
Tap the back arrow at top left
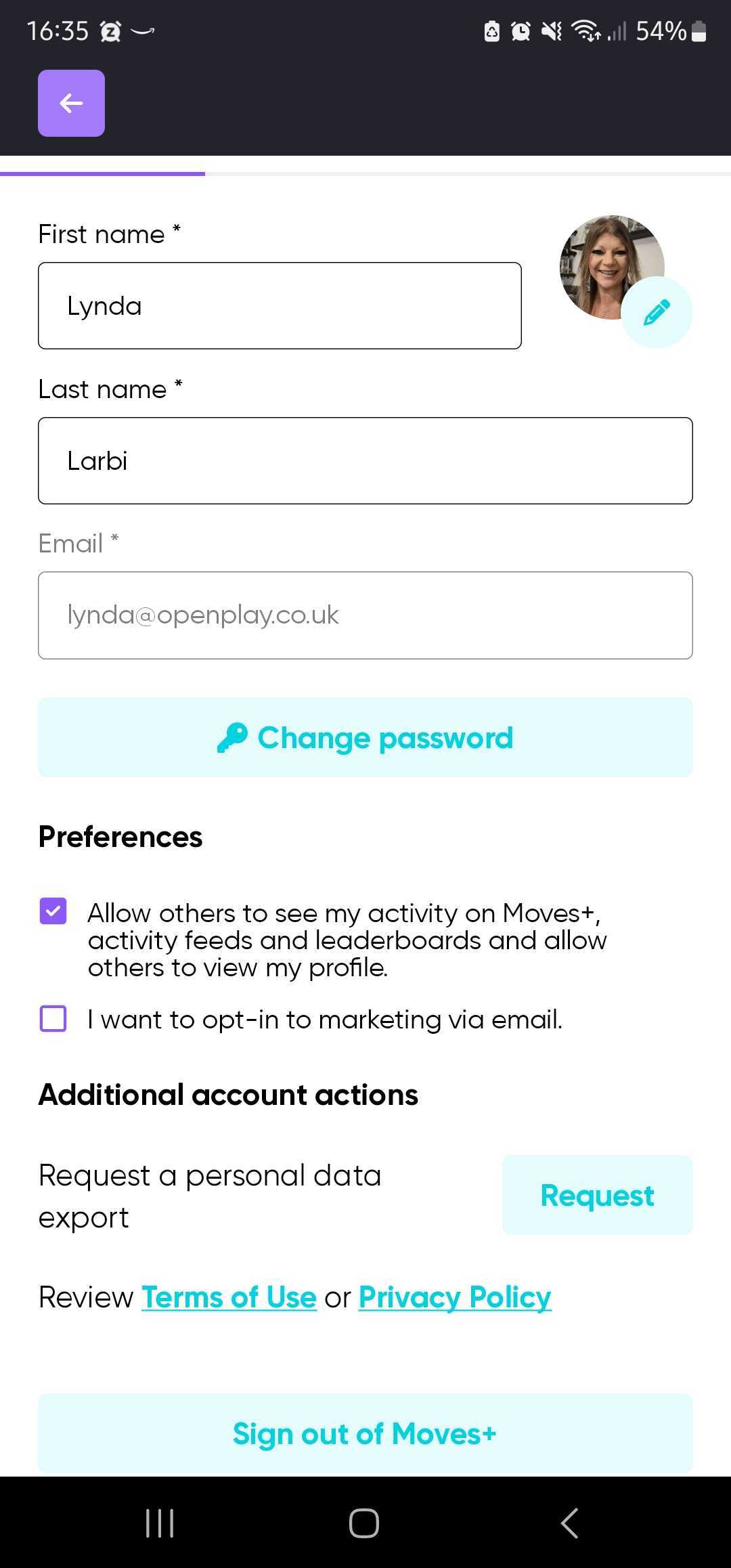[71, 103]
